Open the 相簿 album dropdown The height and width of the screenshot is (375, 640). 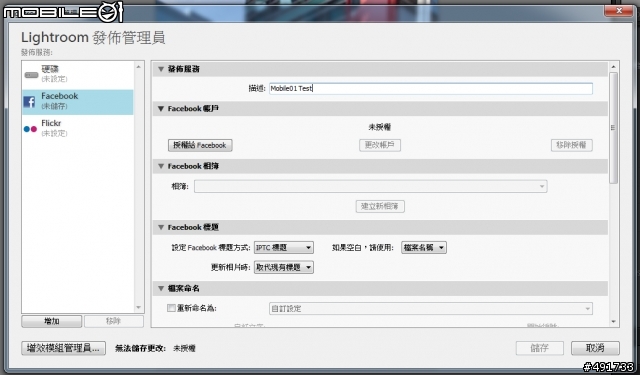point(371,186)
